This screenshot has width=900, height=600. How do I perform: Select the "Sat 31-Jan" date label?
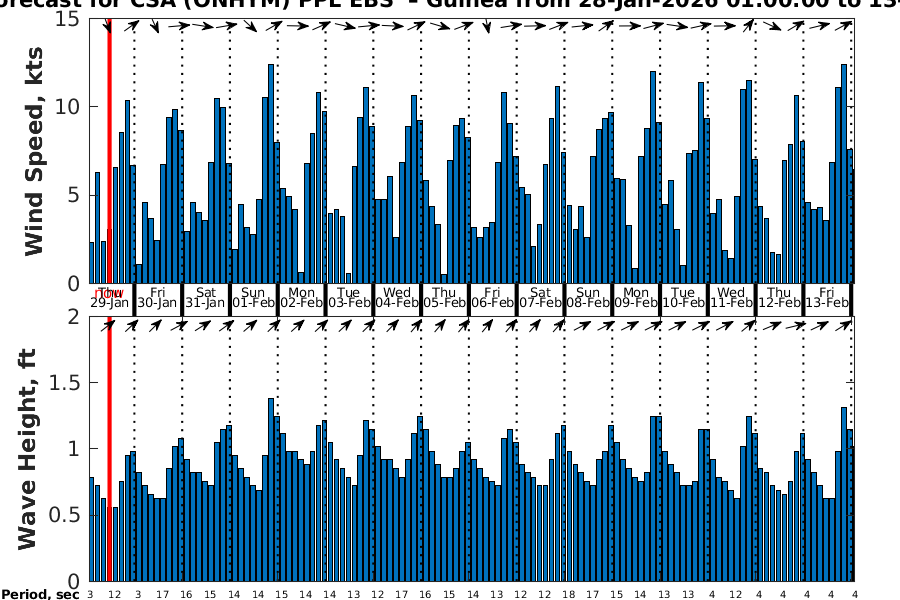(x=205, y=298)
